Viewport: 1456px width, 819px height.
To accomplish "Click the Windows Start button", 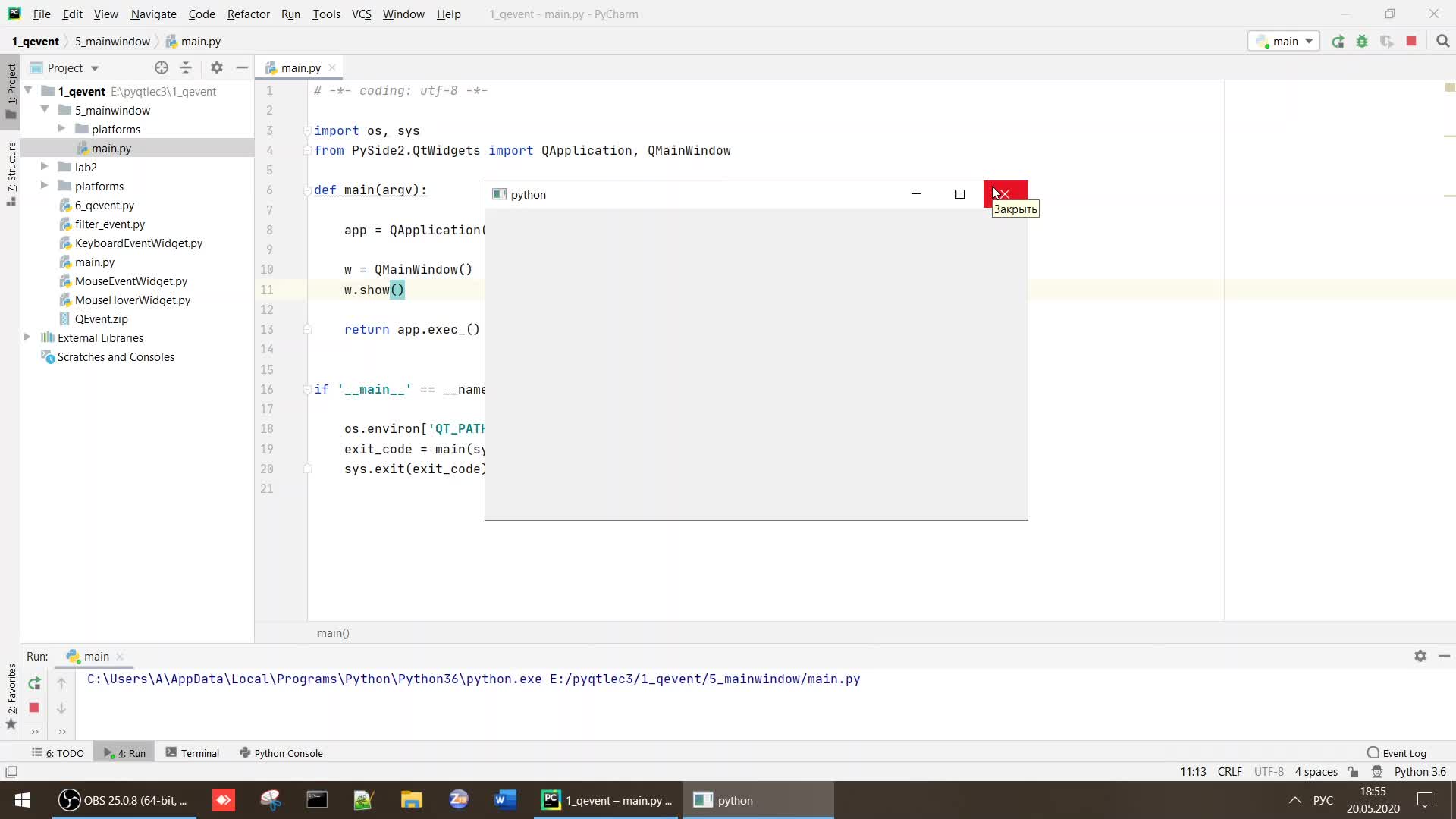I will pos(23,800).
